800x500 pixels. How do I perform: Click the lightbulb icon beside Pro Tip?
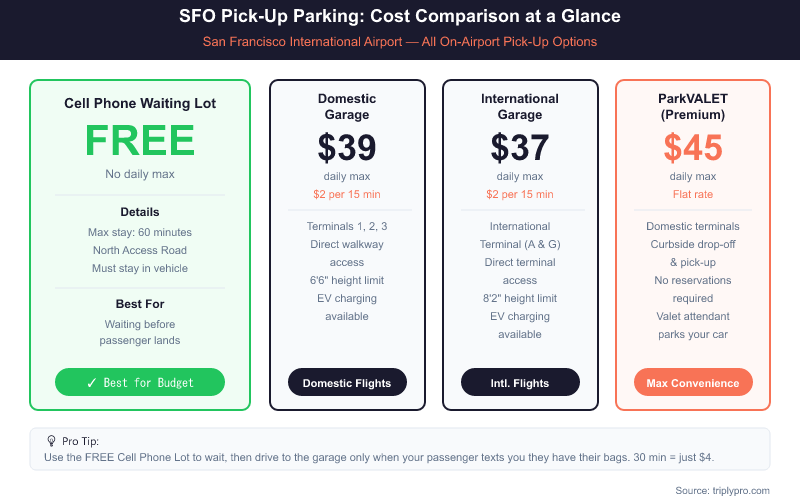pyautogui.click(x=51, y=441)
